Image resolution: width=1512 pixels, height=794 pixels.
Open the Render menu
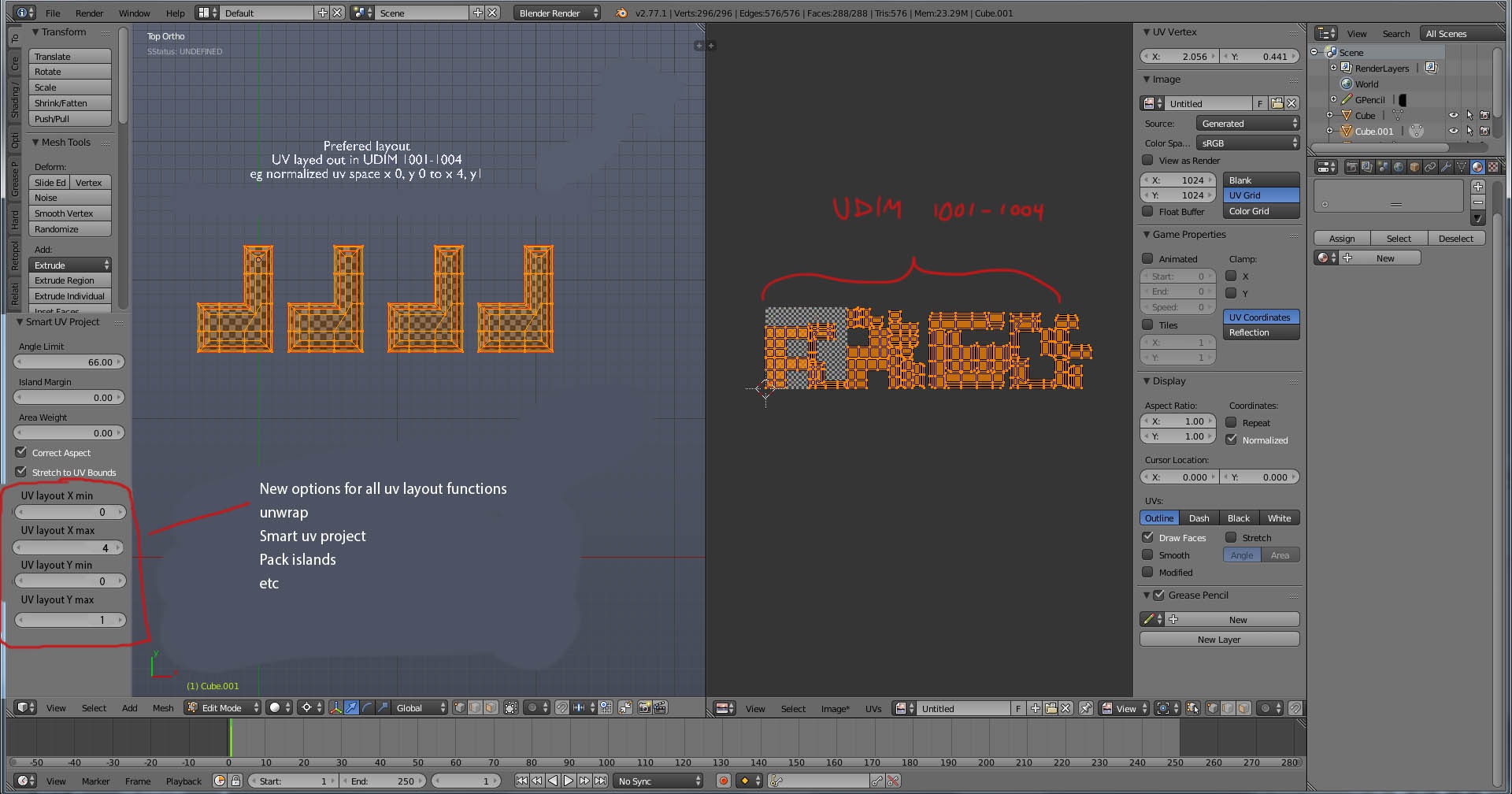point(89,13)
